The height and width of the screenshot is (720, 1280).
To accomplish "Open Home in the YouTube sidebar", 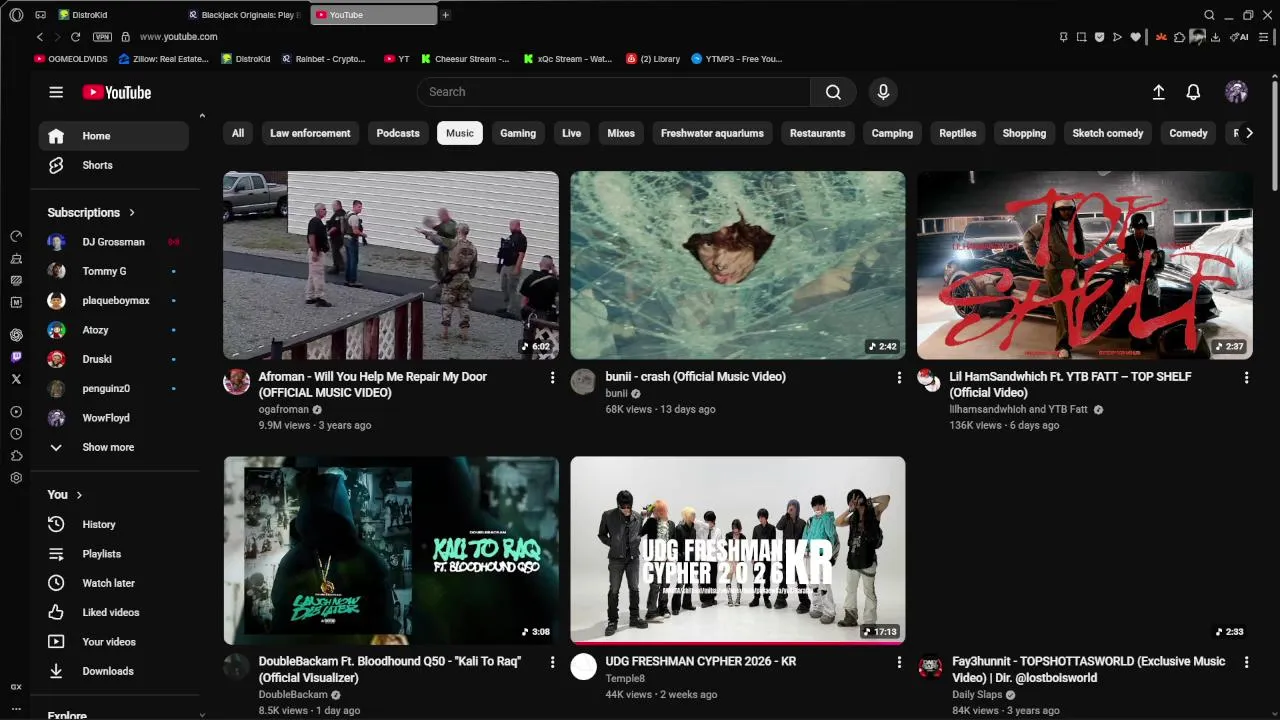I will (113, 136).
